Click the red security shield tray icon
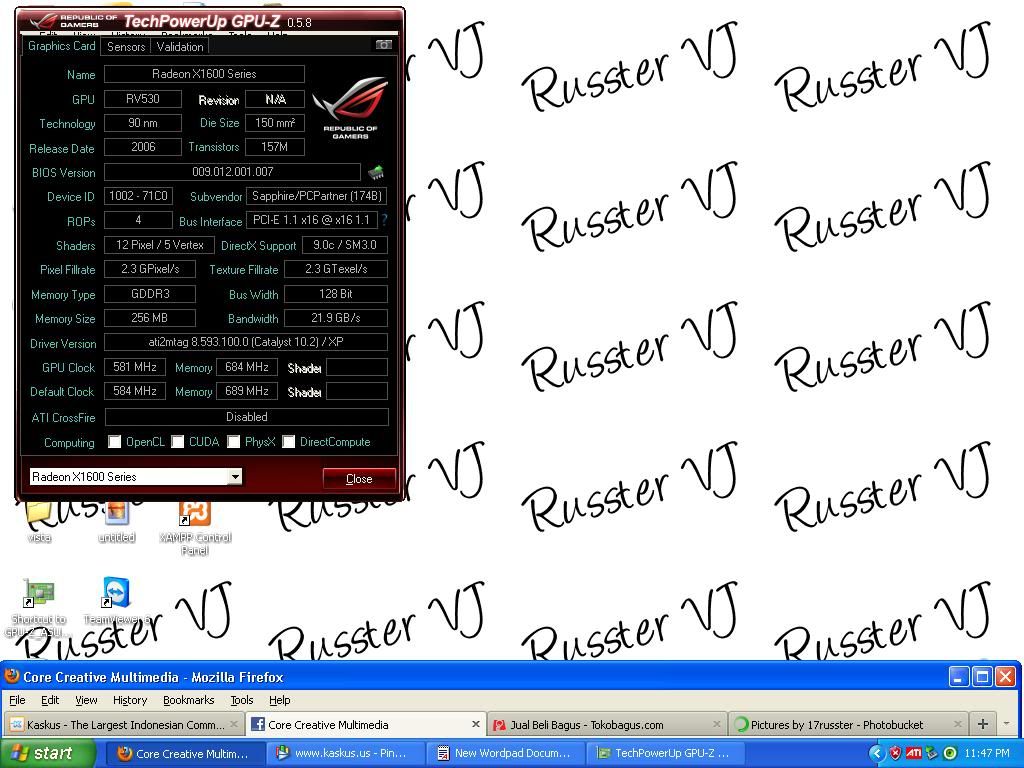This screenshot has width=1024, height=768. 895,754
